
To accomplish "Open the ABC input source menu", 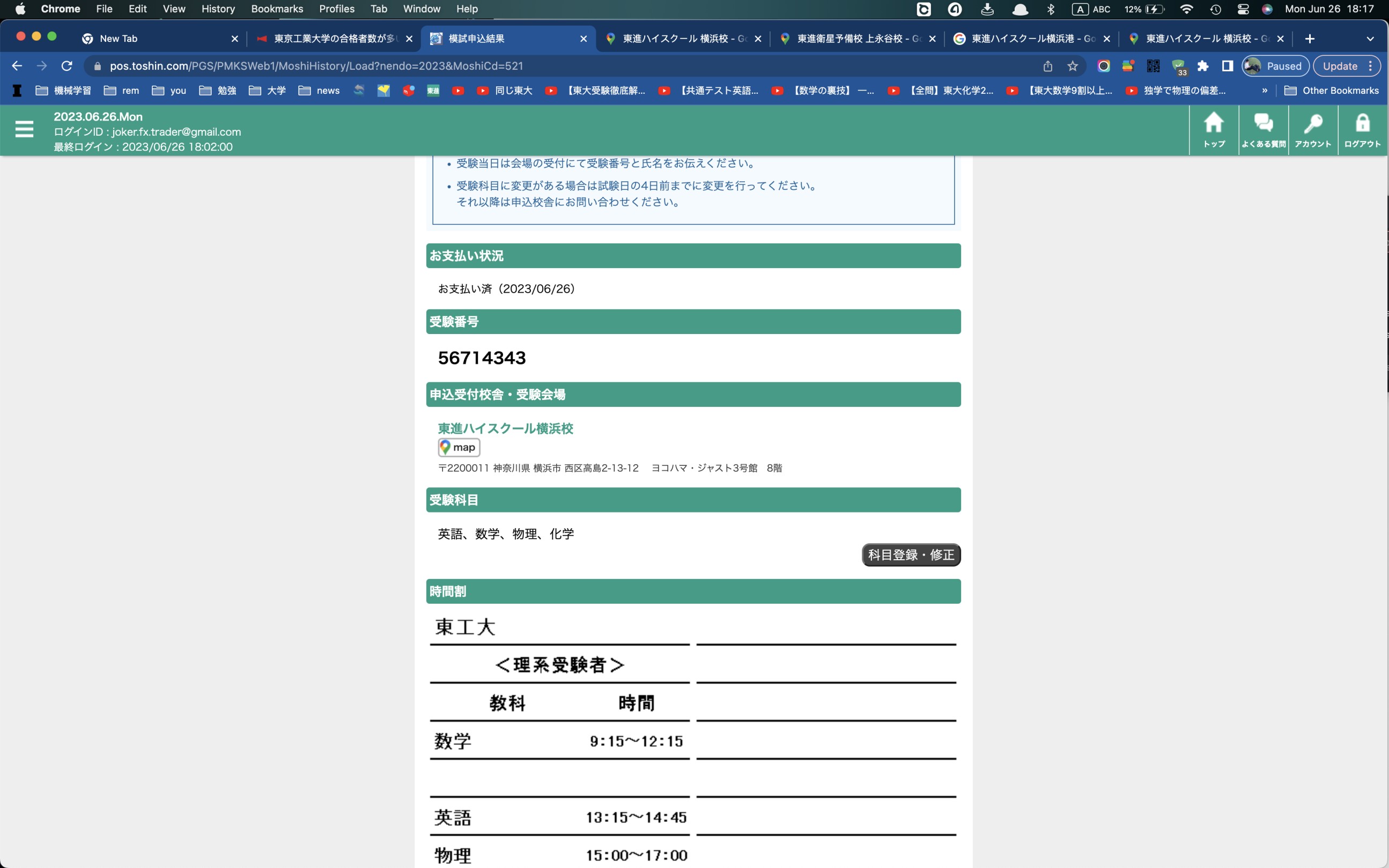I will tap(1091, 9).
